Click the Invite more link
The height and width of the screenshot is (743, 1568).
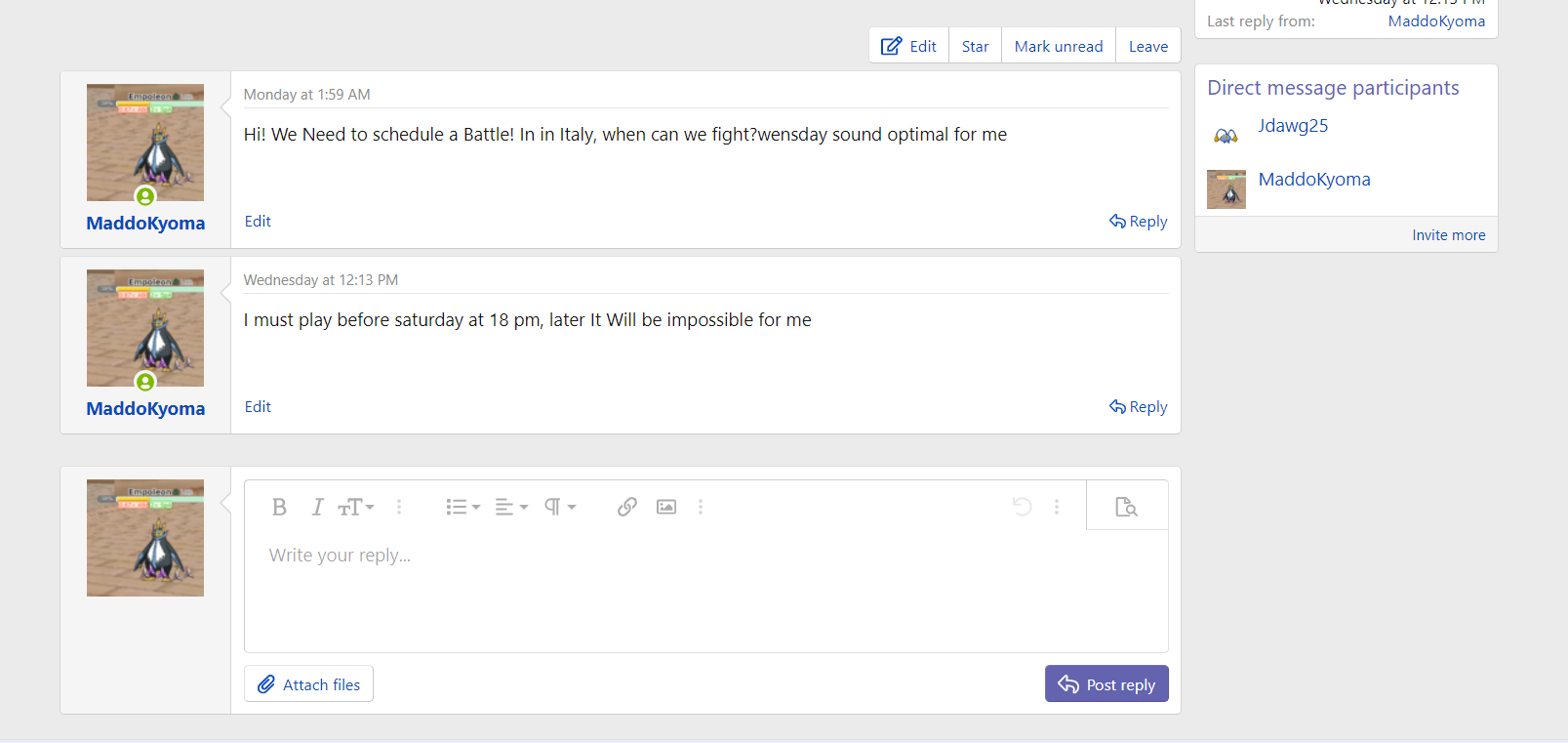pyautogui.click(x=1448, y=235)
